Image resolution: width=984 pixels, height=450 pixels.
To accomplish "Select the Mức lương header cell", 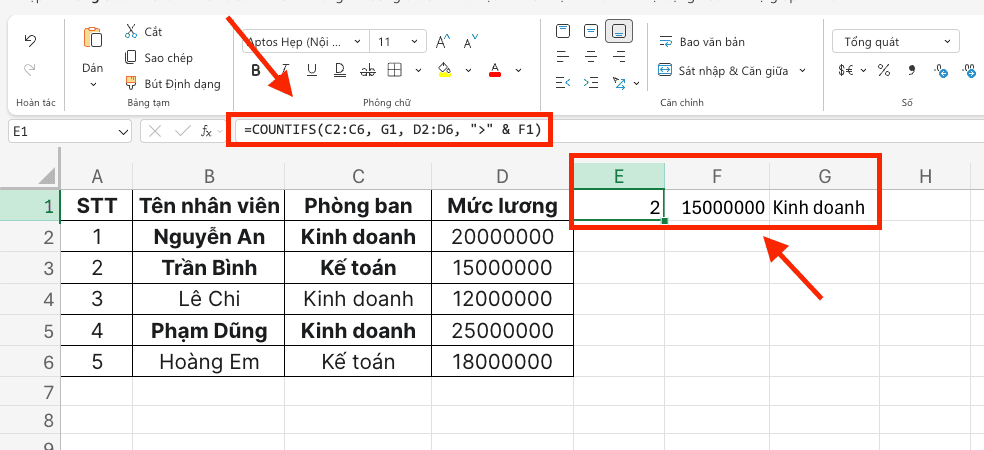I will pos(502,205).
